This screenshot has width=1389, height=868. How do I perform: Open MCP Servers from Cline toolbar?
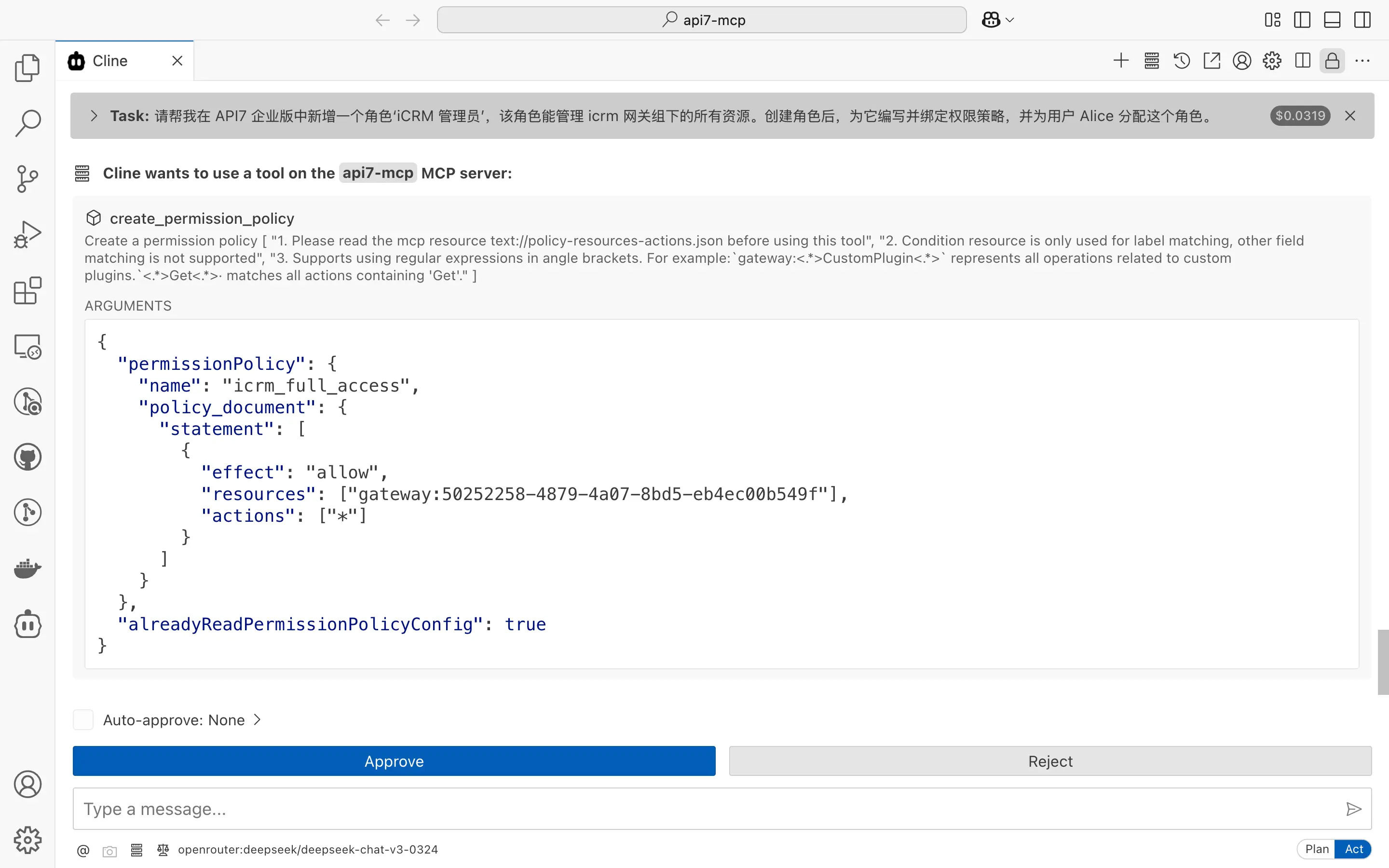[x=1151, y=60]
